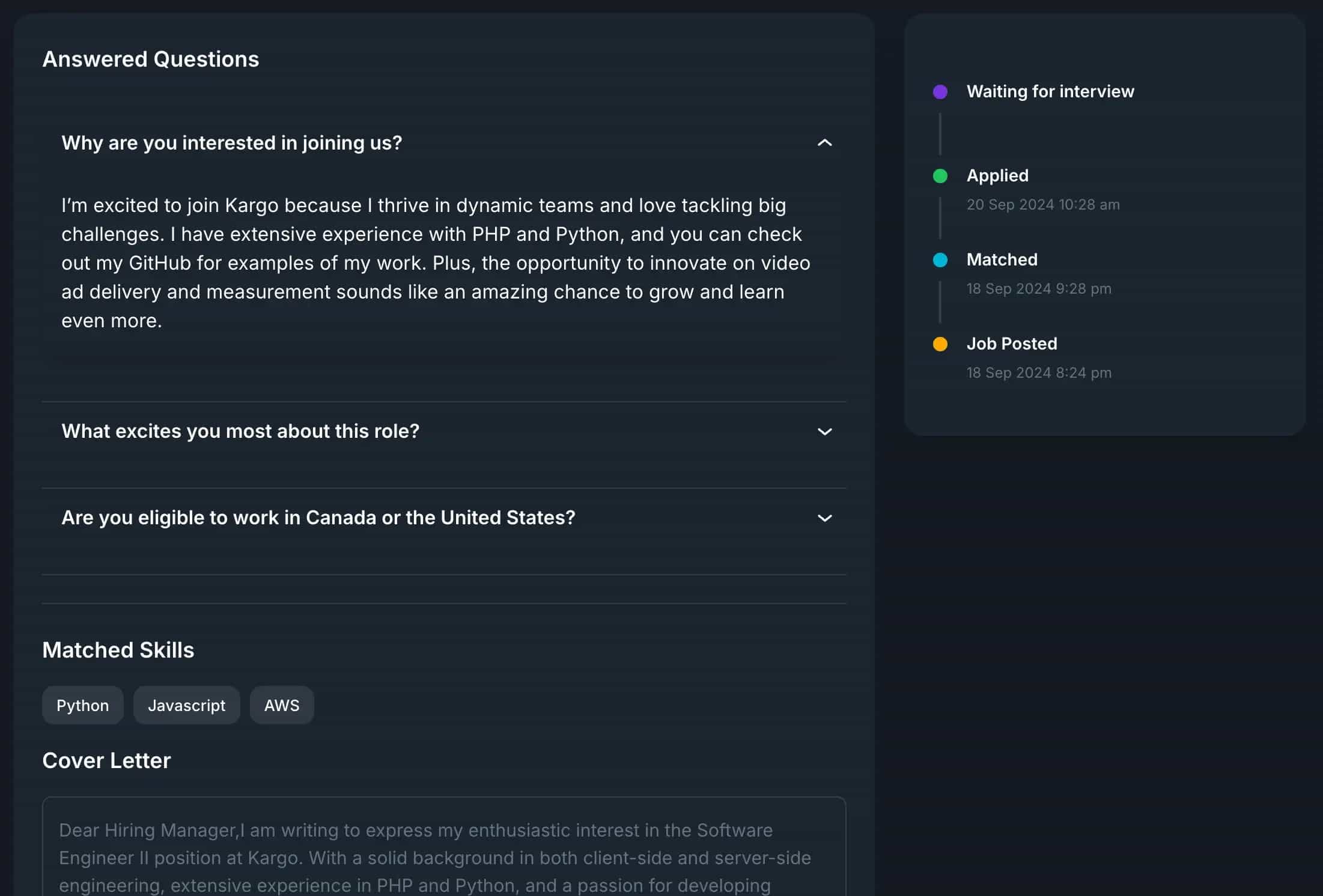
Task: Select the Javascript skill tag
Action: [x=186, y=705]
